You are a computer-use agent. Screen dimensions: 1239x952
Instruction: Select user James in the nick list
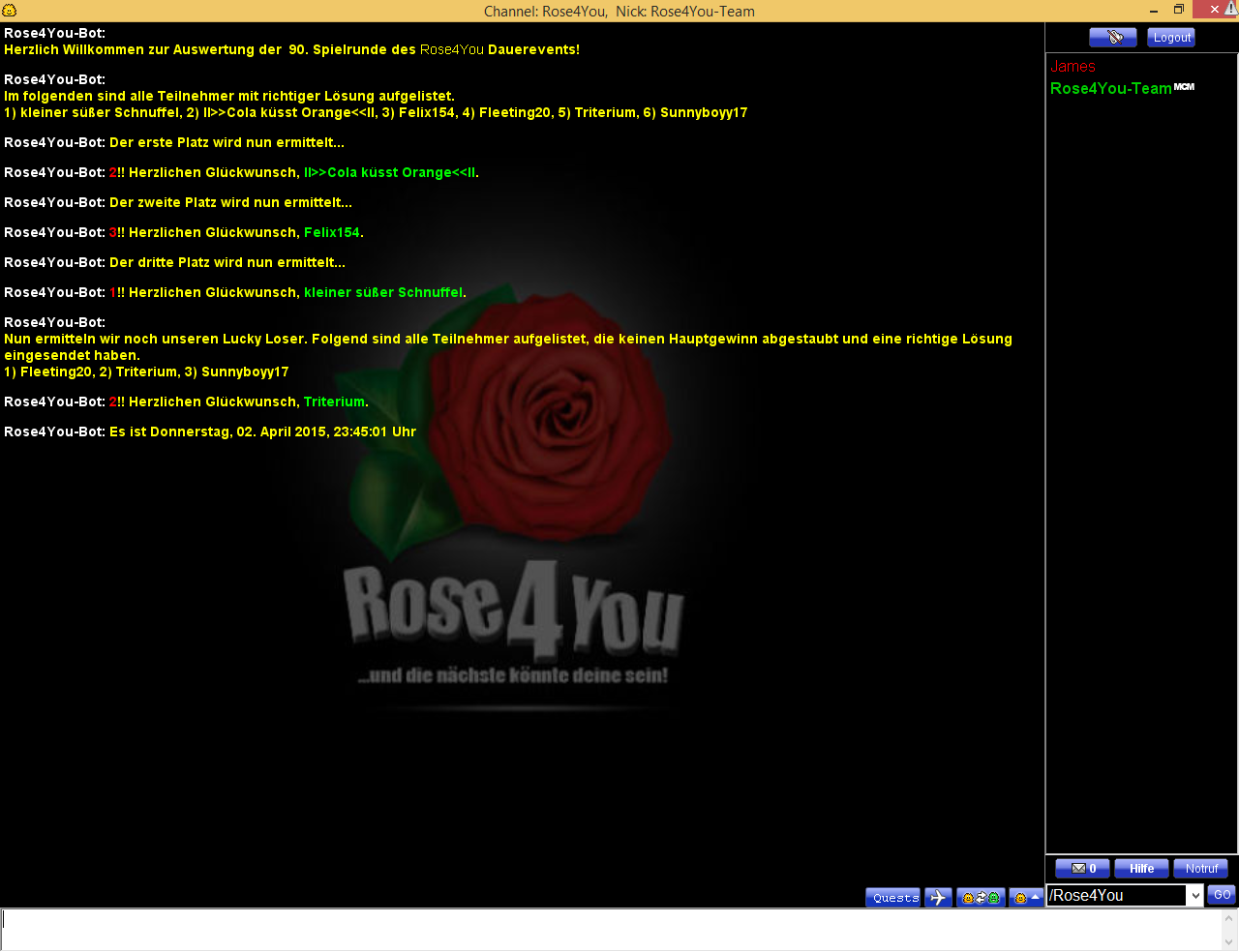pyautogui.click(x=1073, y=67)
